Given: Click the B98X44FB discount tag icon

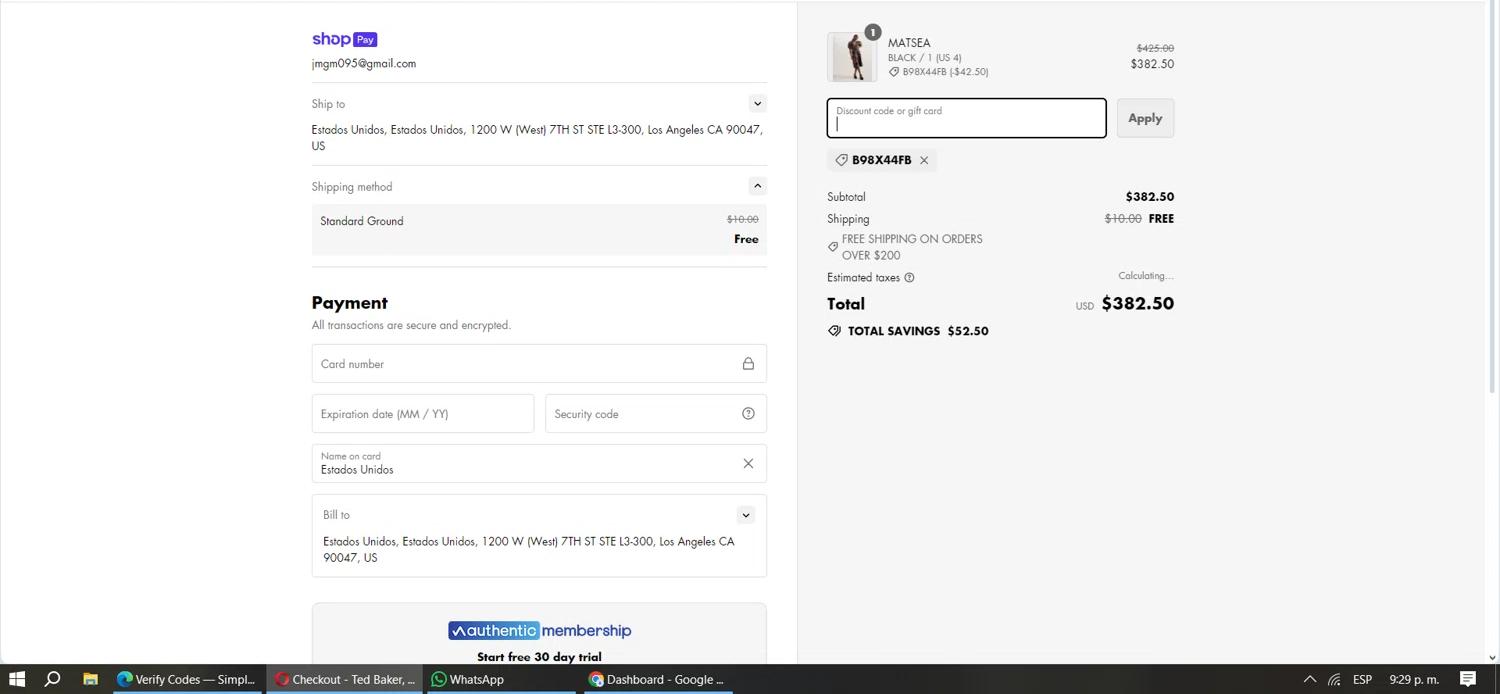Looking at the screenshot, I should (x=841, y=160).
